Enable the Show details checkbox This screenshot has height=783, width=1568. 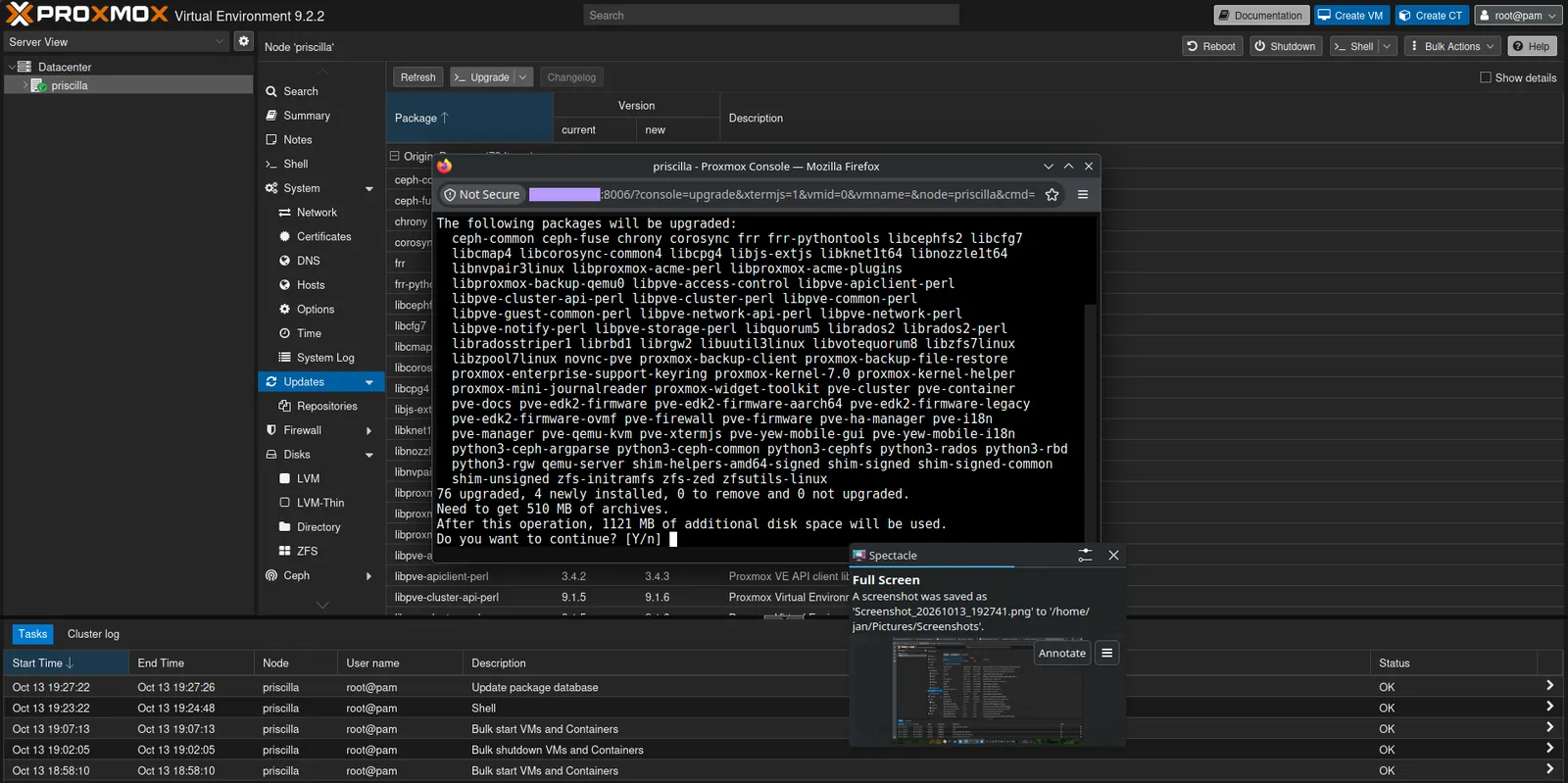click(x=1486, y=77)
